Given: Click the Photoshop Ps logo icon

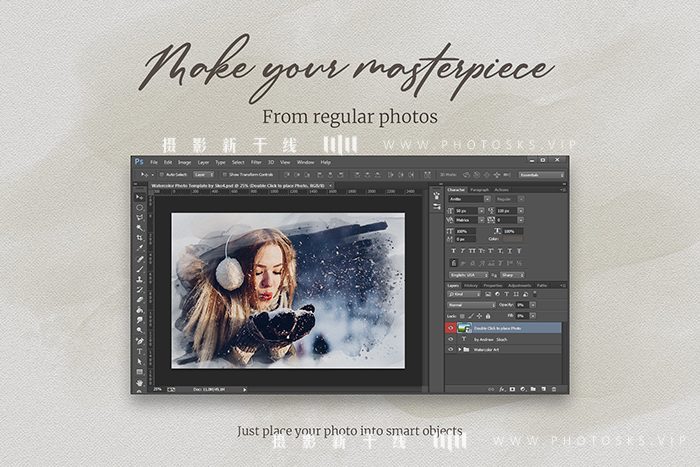Looking at the screenshot, I should [139, 162].
